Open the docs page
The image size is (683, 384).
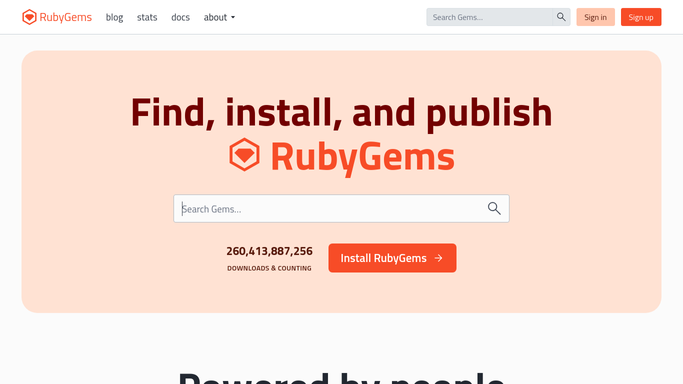(180, 17)
